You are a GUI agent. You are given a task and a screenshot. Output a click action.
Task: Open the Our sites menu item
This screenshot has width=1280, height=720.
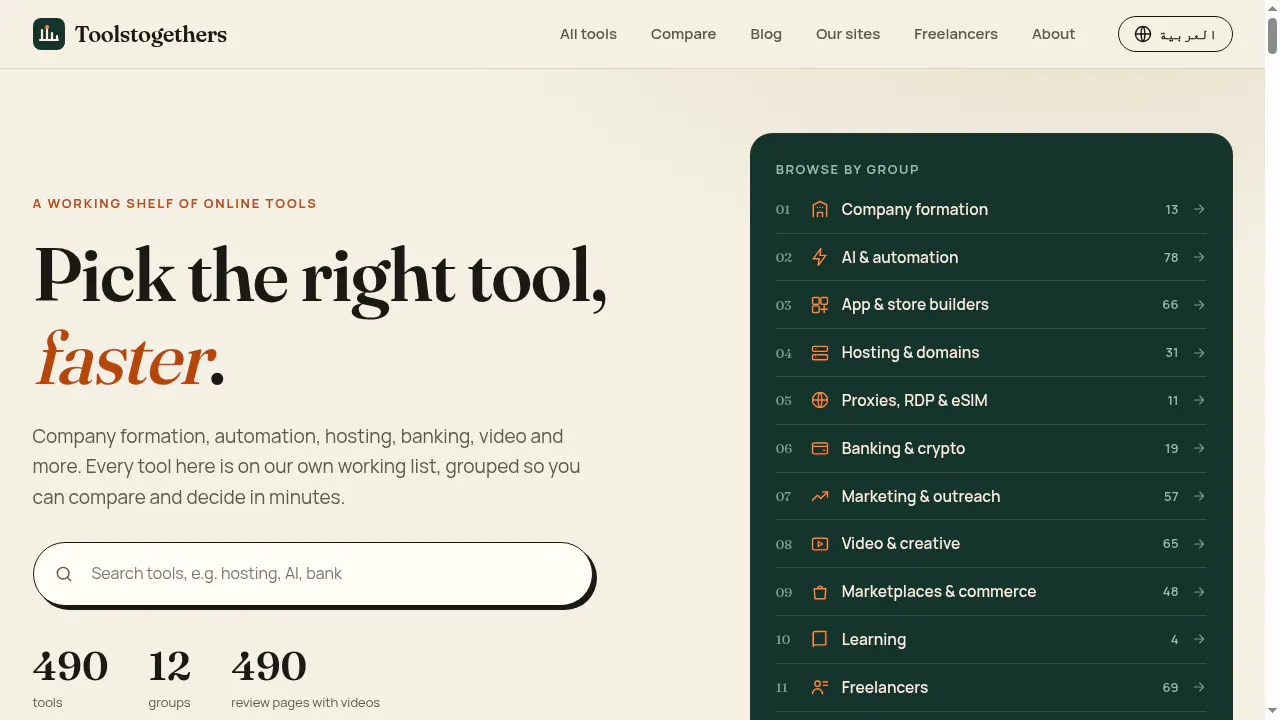click(848, 34)
